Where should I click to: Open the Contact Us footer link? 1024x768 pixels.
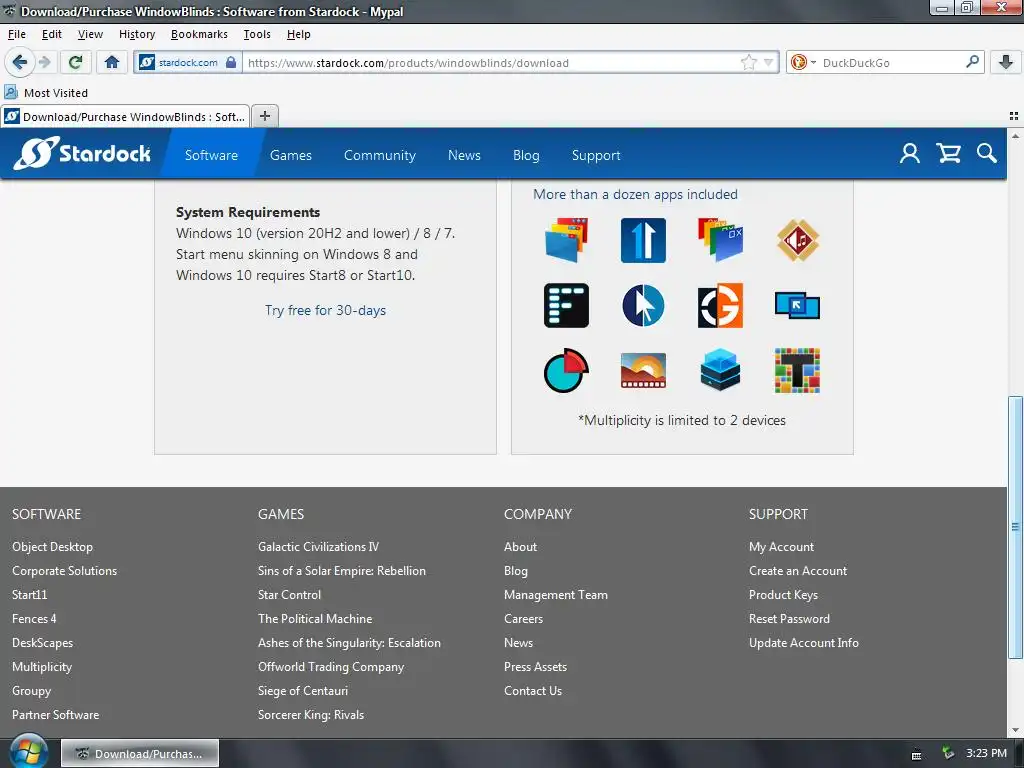tap(533, 690)
